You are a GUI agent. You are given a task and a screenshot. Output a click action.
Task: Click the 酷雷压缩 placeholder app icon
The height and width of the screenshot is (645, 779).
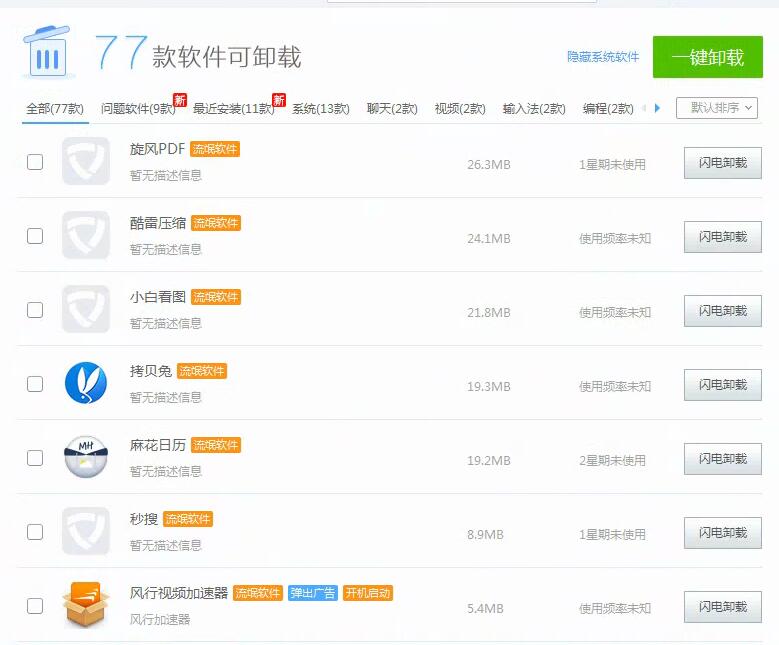pyautogui.click(x=86, y=235)
